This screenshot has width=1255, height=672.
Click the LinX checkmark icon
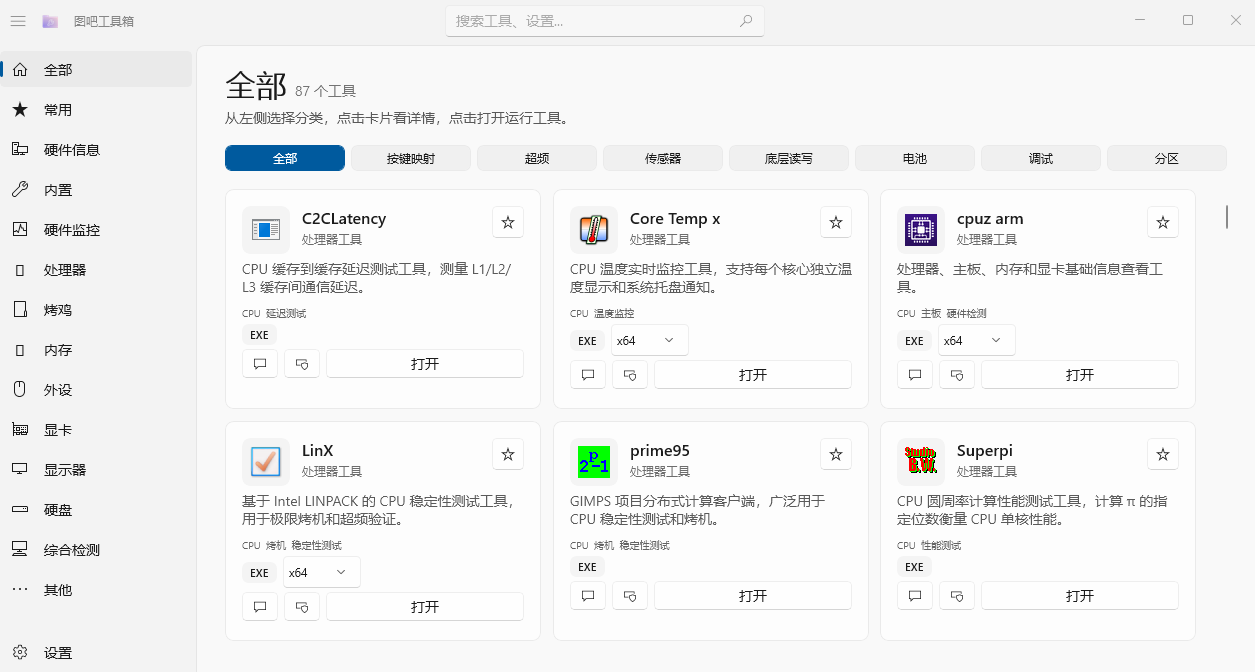(x=266, y=462)
